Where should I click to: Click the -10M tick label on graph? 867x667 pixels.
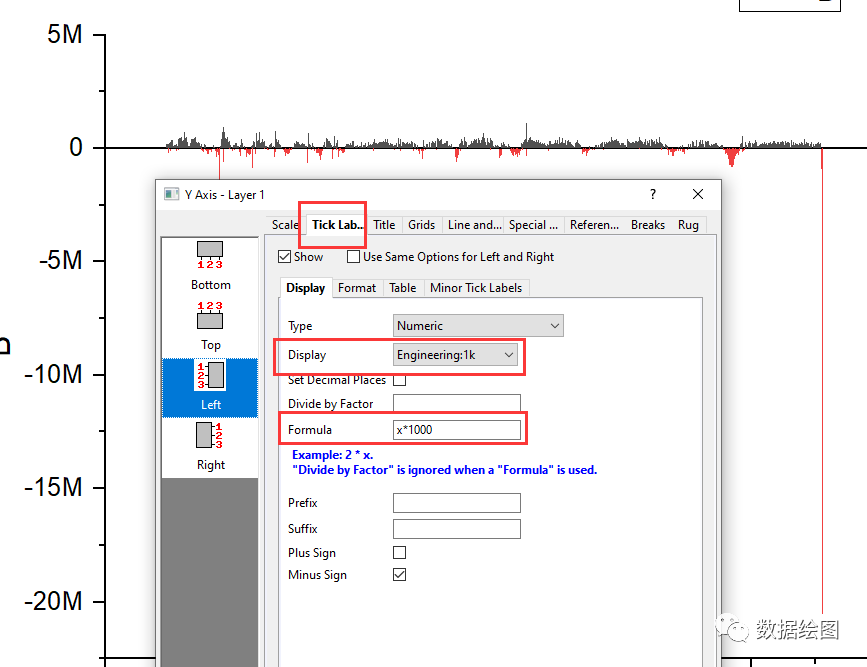[53, 374]
